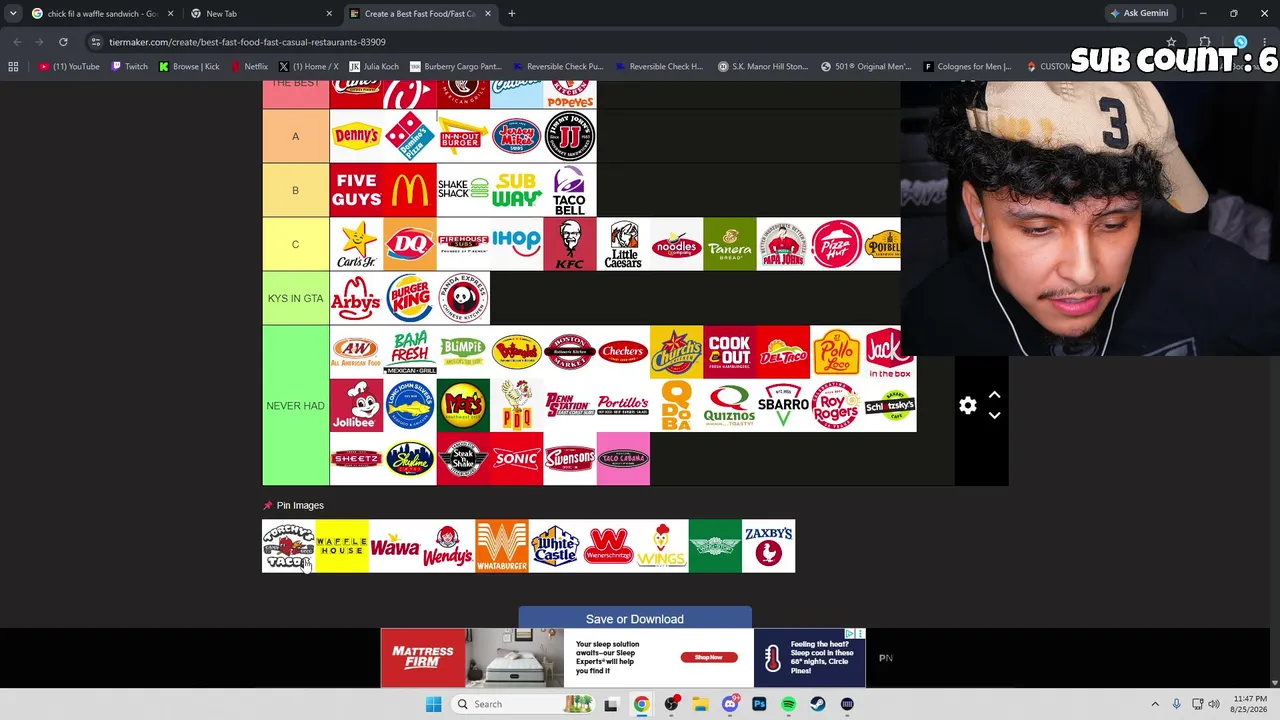Click the Panera Bread logo
Screen dimensions: 1280x720
point(730,244)
